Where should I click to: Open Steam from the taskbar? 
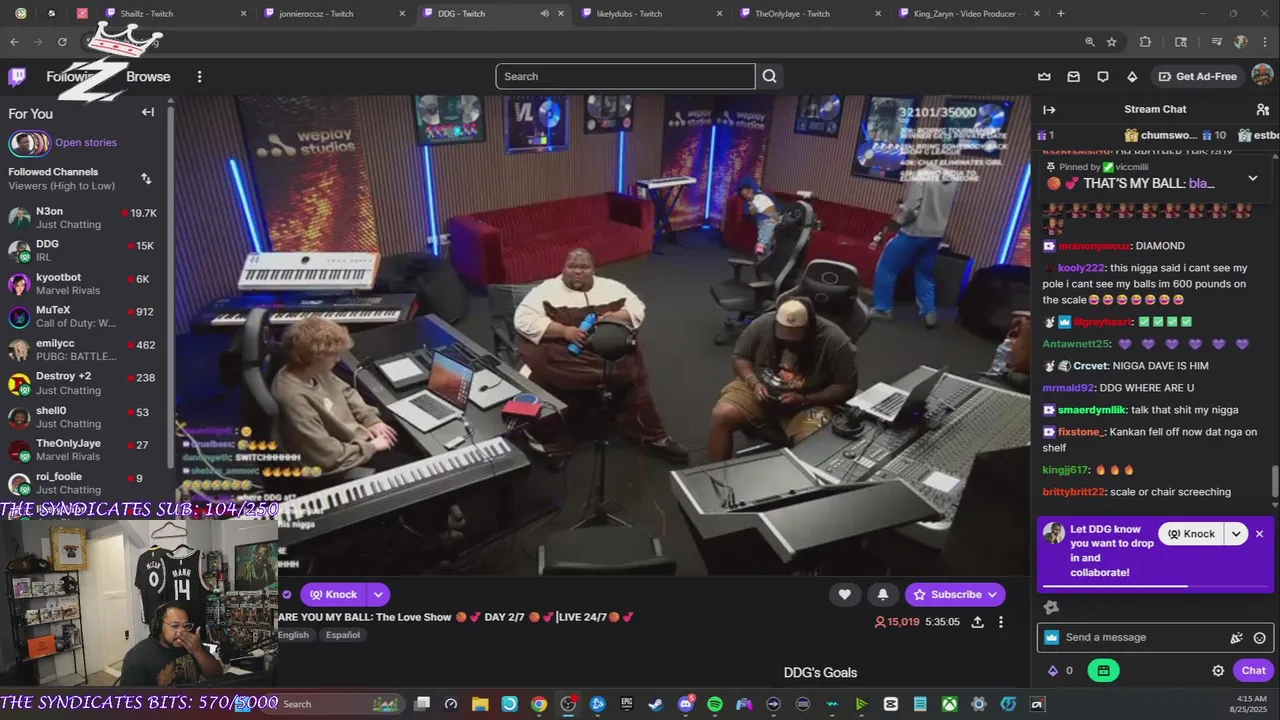click(655, 704)
